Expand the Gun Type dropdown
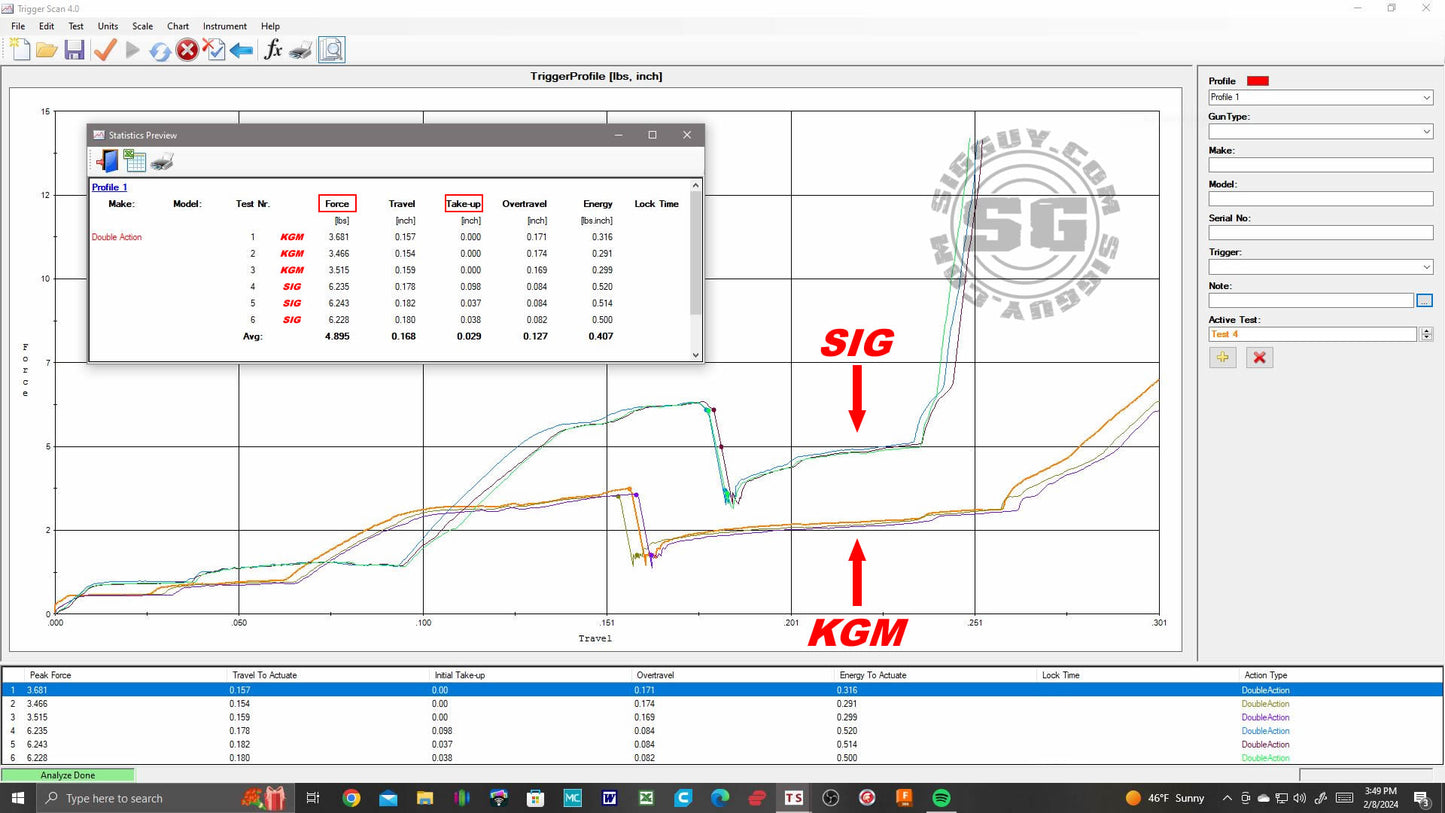1445x813 pixels. coord(1426,131)
